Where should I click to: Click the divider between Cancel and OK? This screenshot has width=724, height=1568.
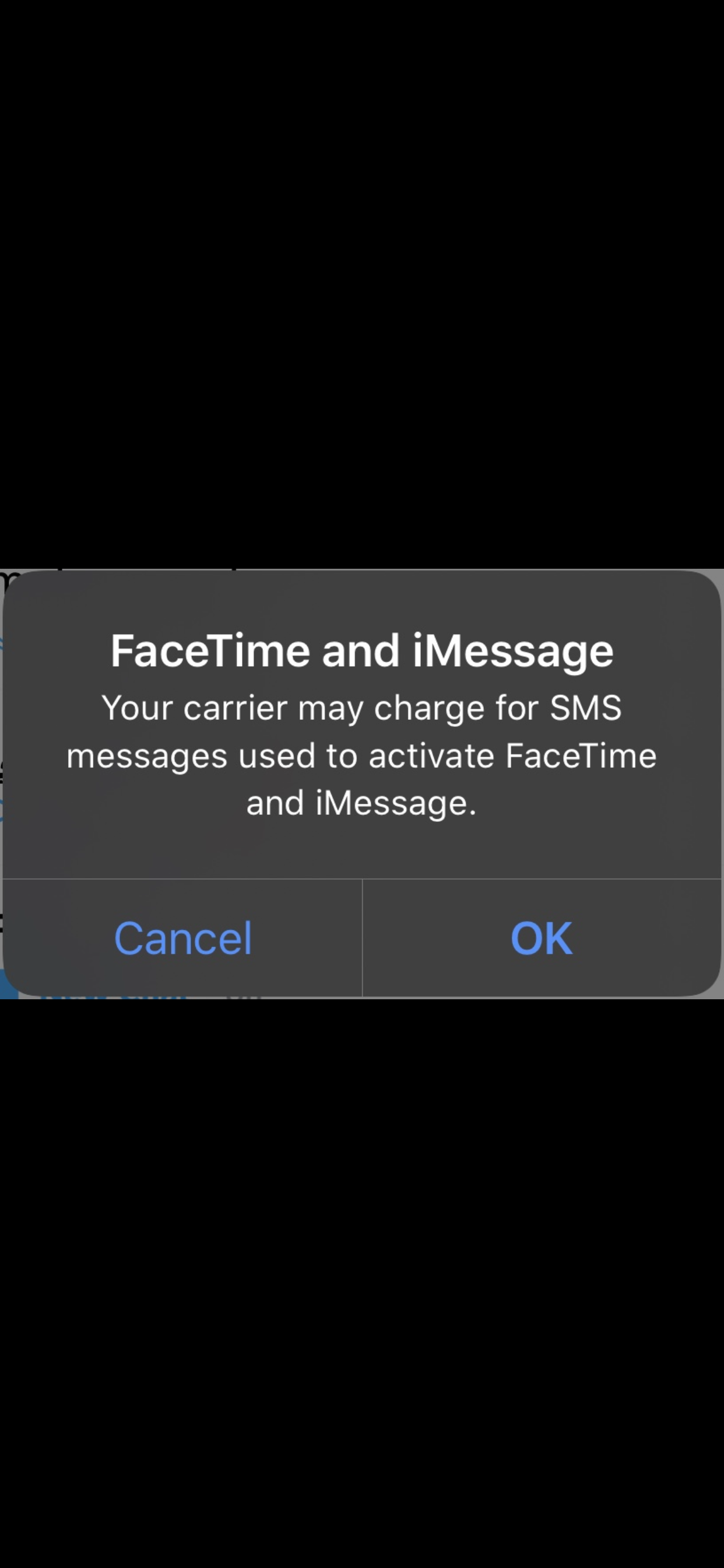[362, 938]
